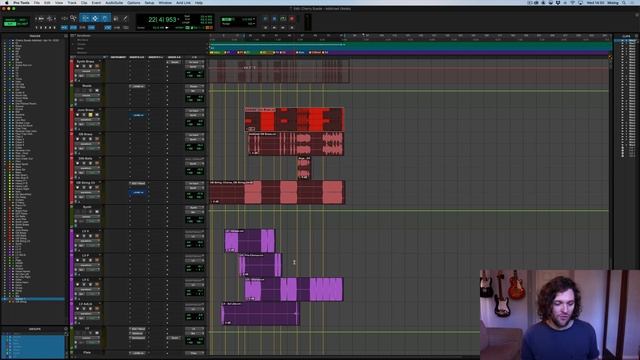Image resolution: width=640 pixels, height=360 pixels.
Task: Click the first insert on the Brass aux track
Action: pos(138,87)
